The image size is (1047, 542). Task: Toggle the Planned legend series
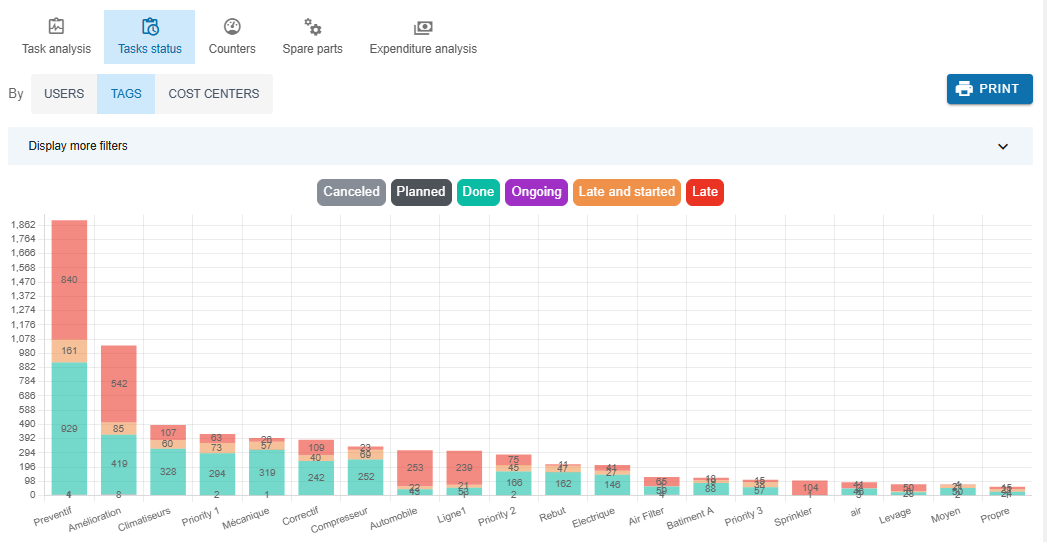click(421, 192)
